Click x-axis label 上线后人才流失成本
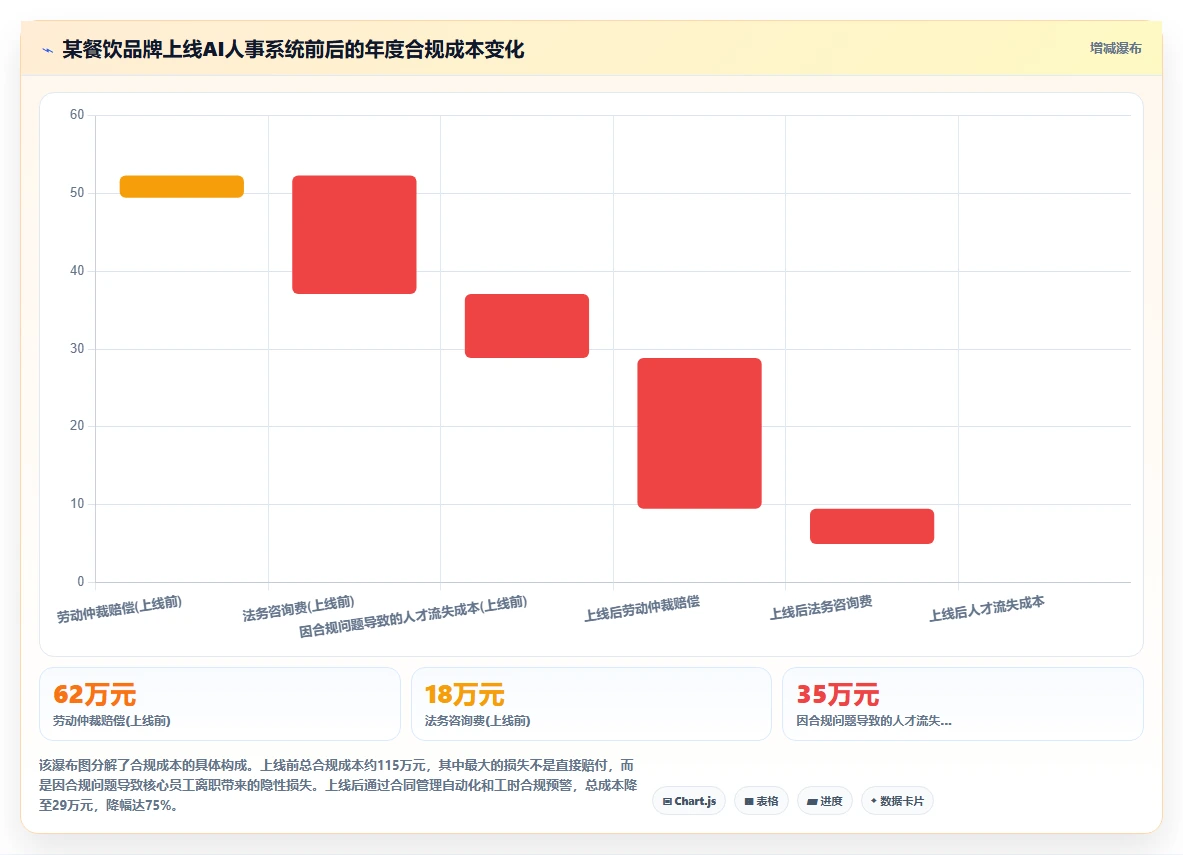The width and height of the screenshot is (1183, 855). (987, 608)
